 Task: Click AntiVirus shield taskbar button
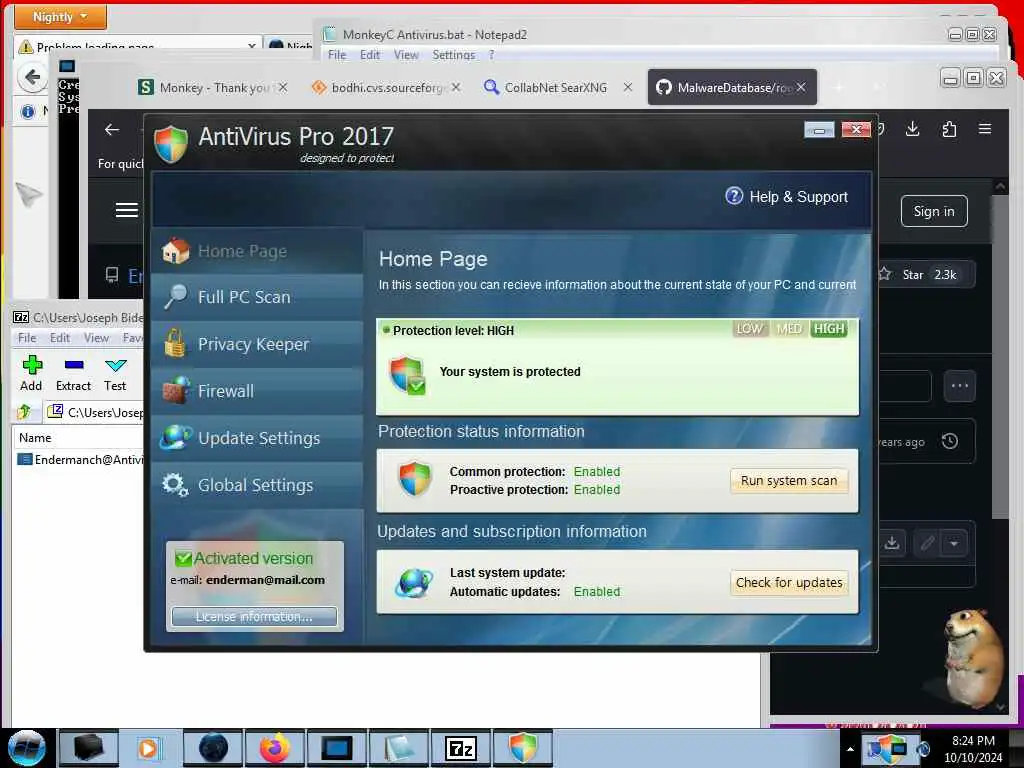coord(522,748)
